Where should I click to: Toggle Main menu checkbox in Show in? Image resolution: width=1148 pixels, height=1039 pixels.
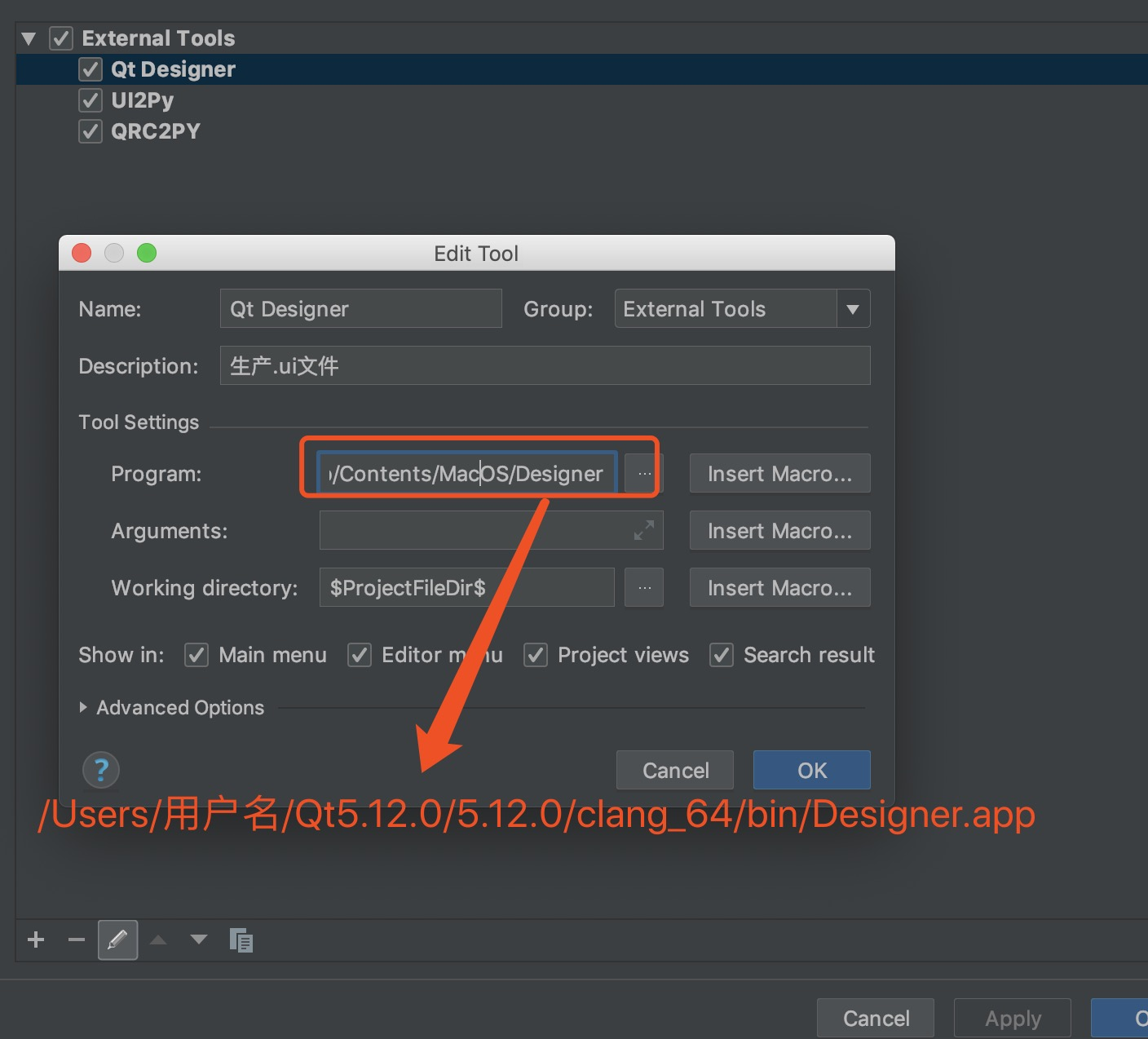click(196, 655)
